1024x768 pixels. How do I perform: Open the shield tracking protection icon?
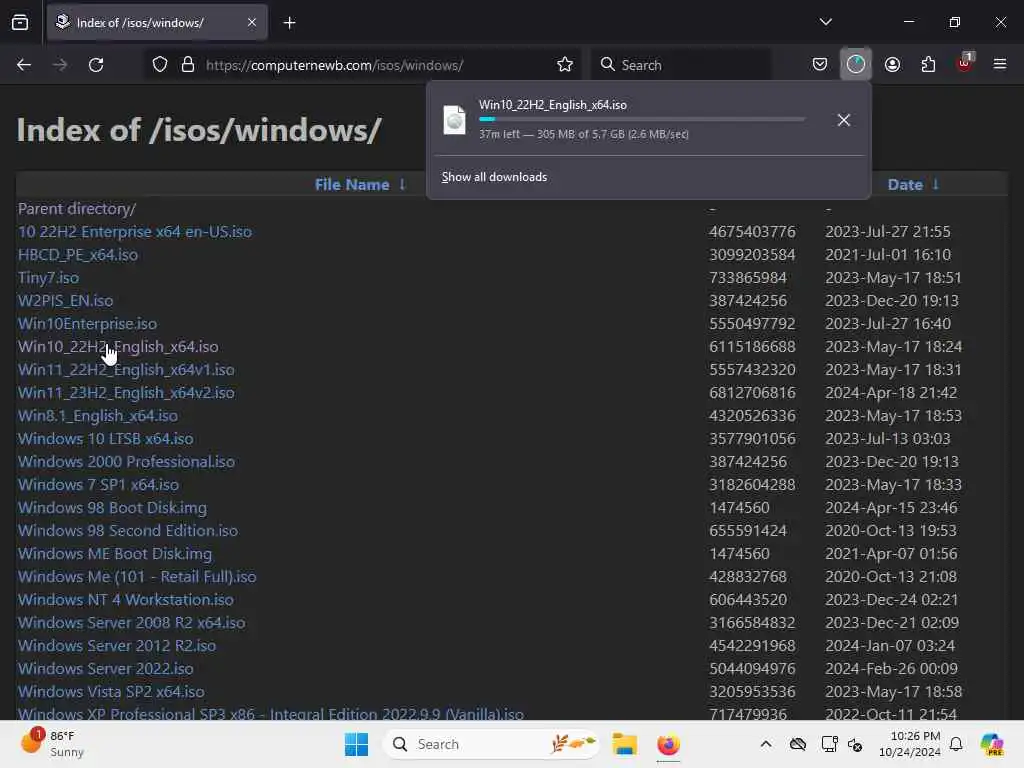click(160, 65)
